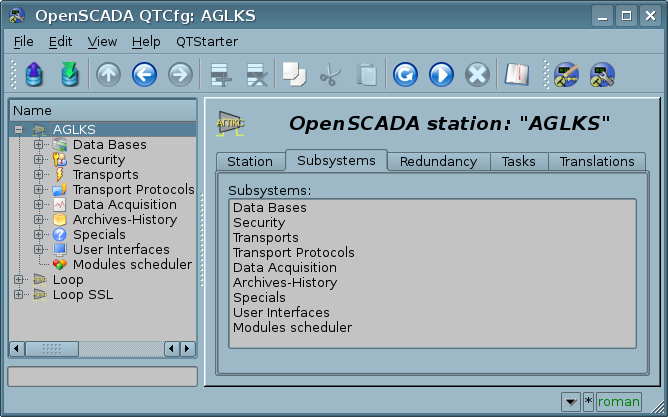The width and height of the screenshot is (668, 417).
Task: Collapse the AGLKS root tree node
Action: 19,130
